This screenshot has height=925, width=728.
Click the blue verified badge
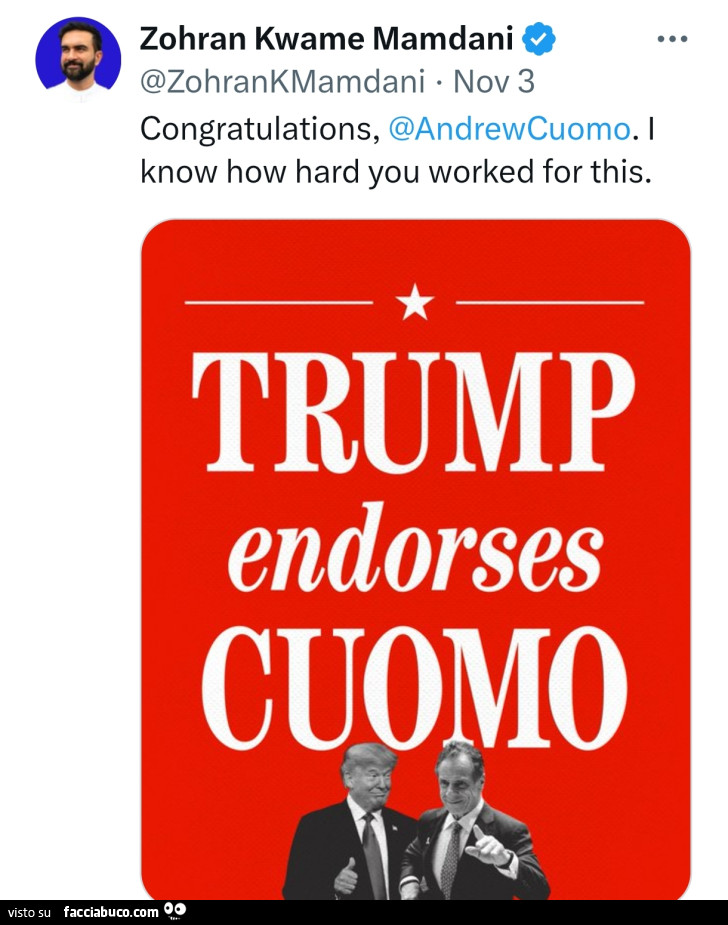[540, 40]
